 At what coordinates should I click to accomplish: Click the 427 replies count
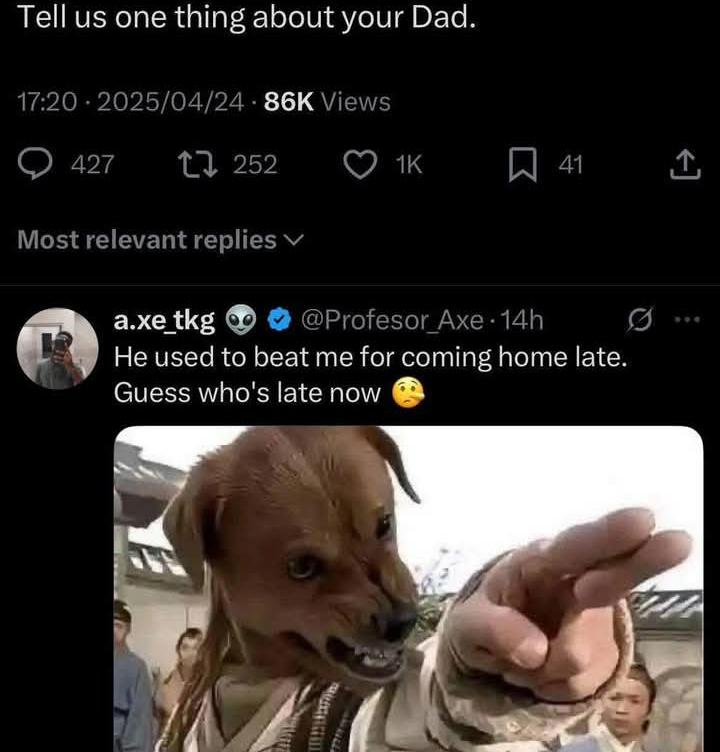(93, 164)
